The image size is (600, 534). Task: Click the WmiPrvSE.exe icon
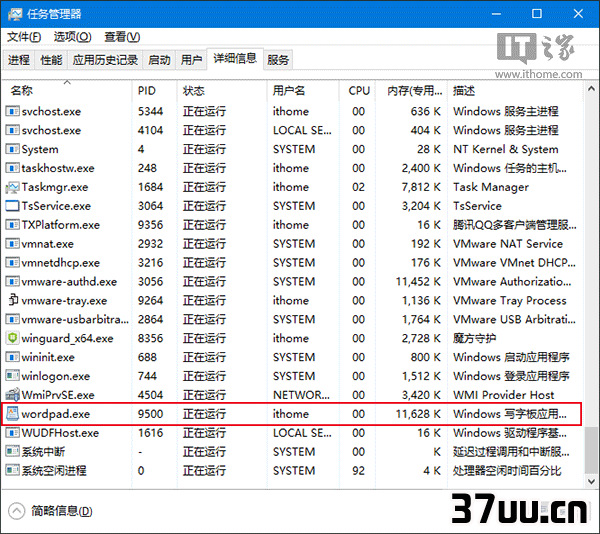point(12,395)
